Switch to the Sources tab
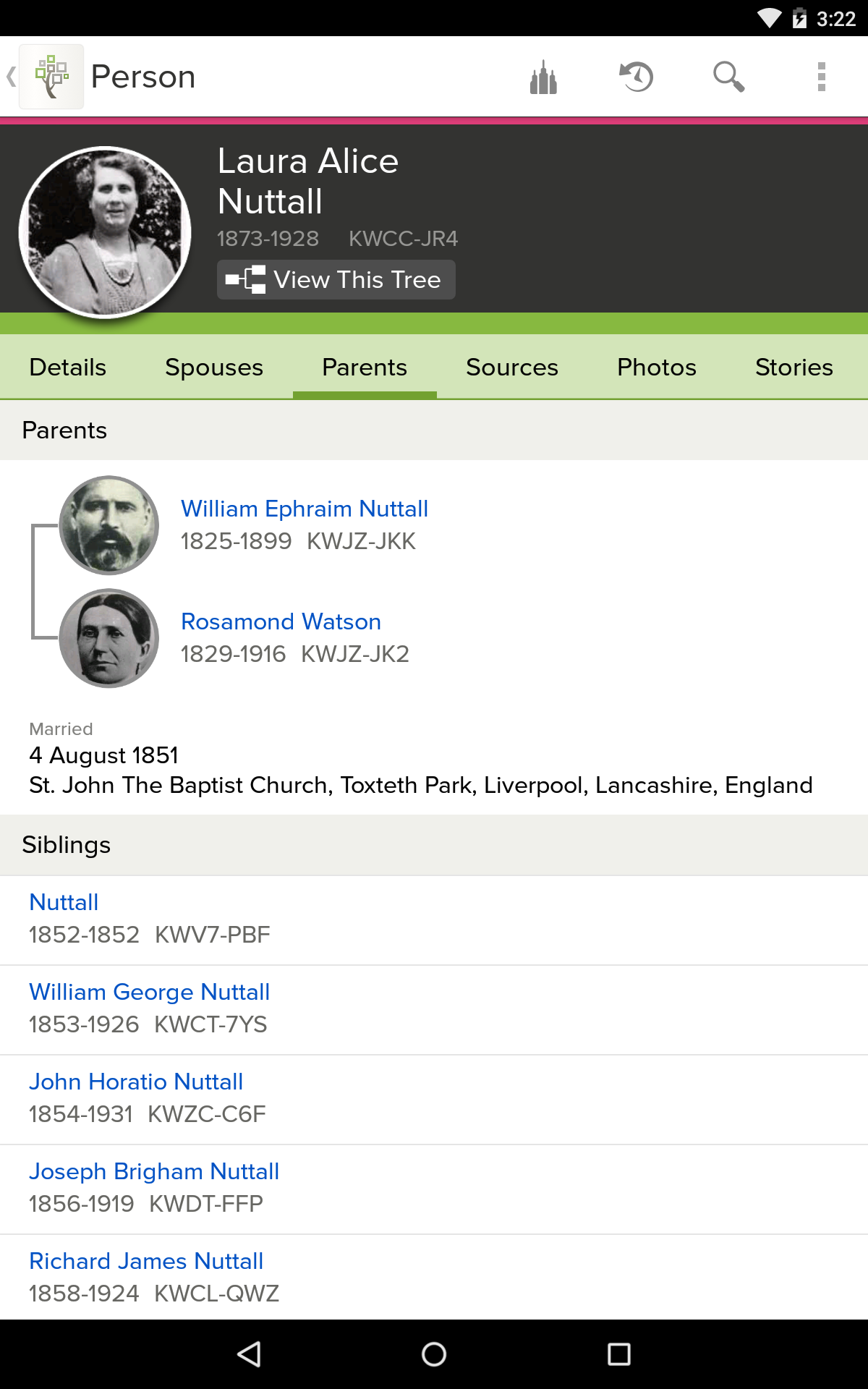Image resolution: width=868 pixels, height=1389 pixels. point(512,367)
